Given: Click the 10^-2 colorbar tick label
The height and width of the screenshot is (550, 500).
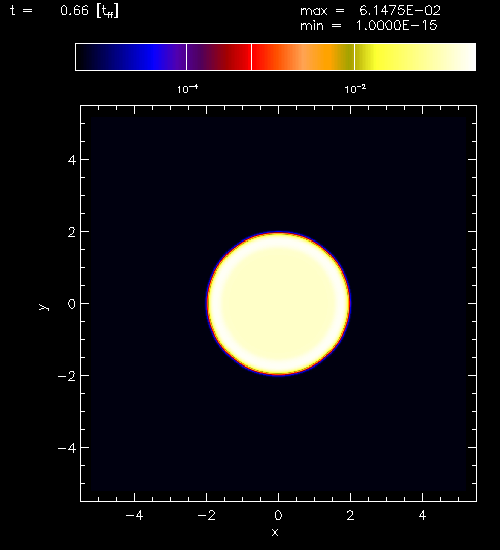Looking at the screenshot, I should click(x=355, y=89).
